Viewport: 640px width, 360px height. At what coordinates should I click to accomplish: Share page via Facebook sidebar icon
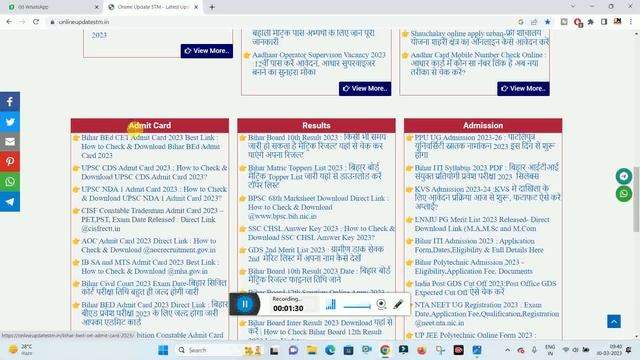(10, 102)
